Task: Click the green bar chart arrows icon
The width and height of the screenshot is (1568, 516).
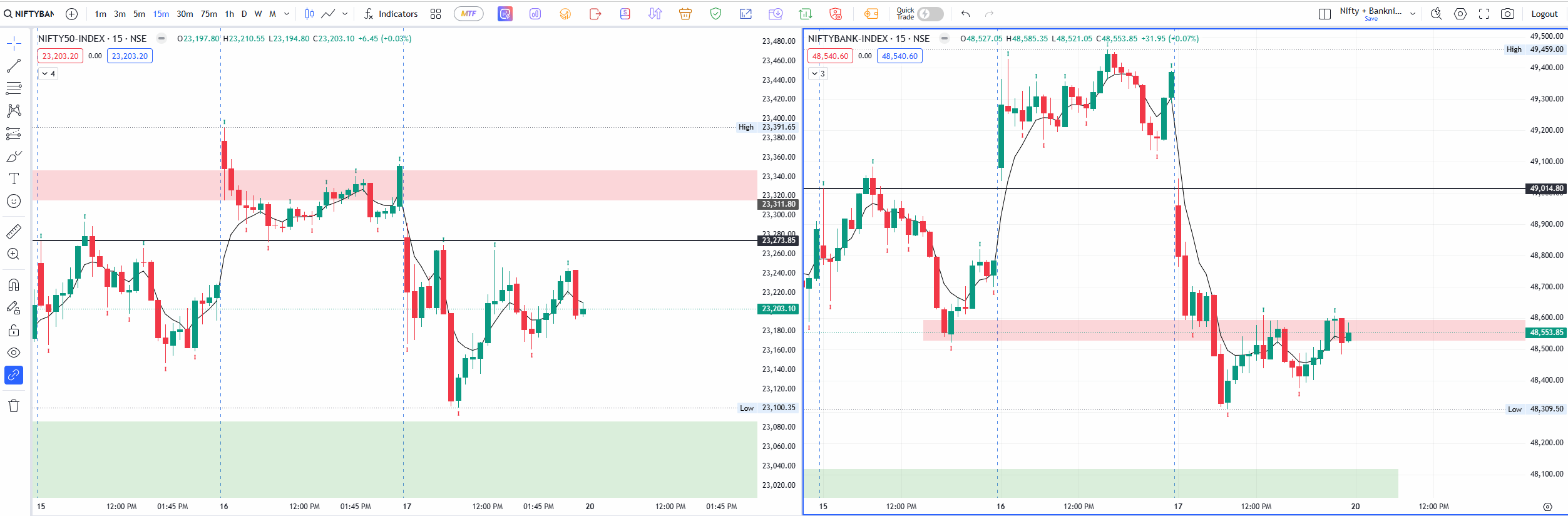Action: pos(806,14)
